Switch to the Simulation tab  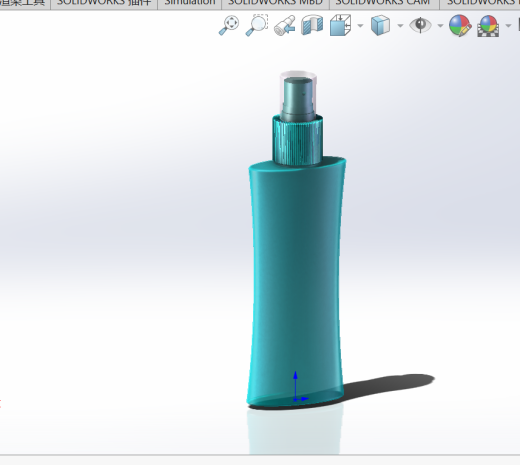coord(190,3)
